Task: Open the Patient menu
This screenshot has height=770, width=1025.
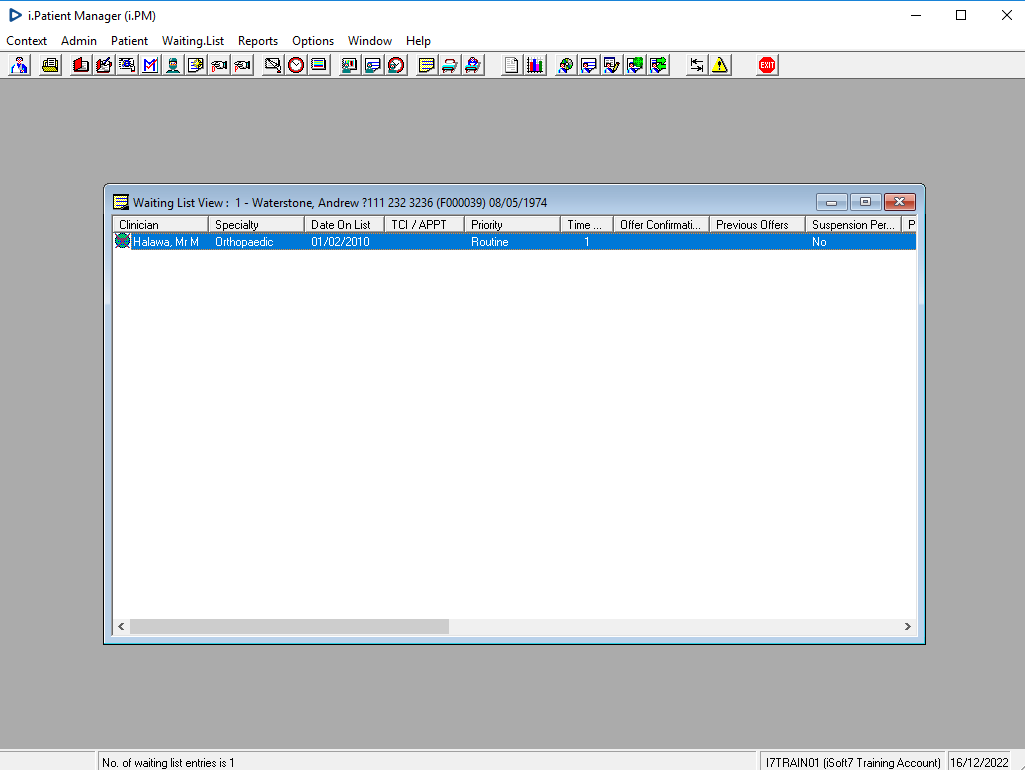Action: point(129,41)
